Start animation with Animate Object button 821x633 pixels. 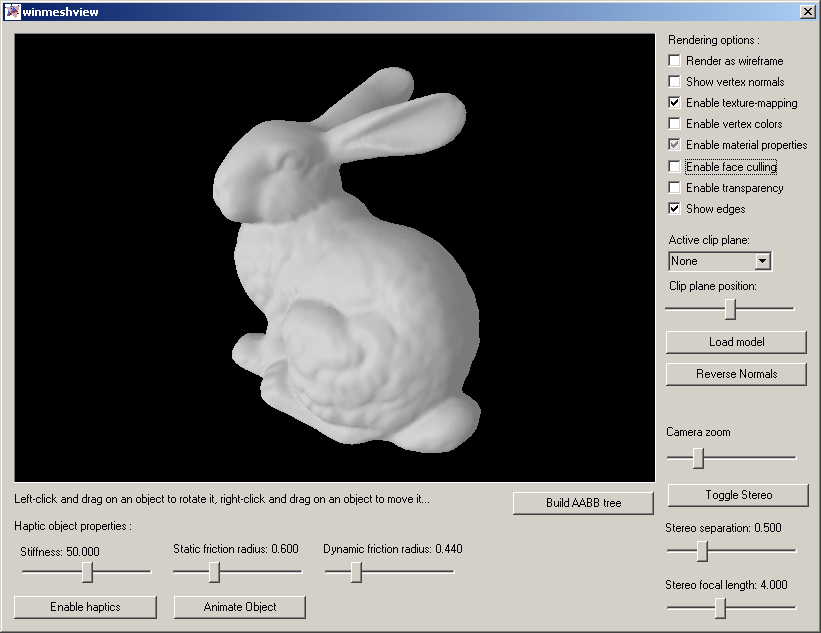pos(240,607)
